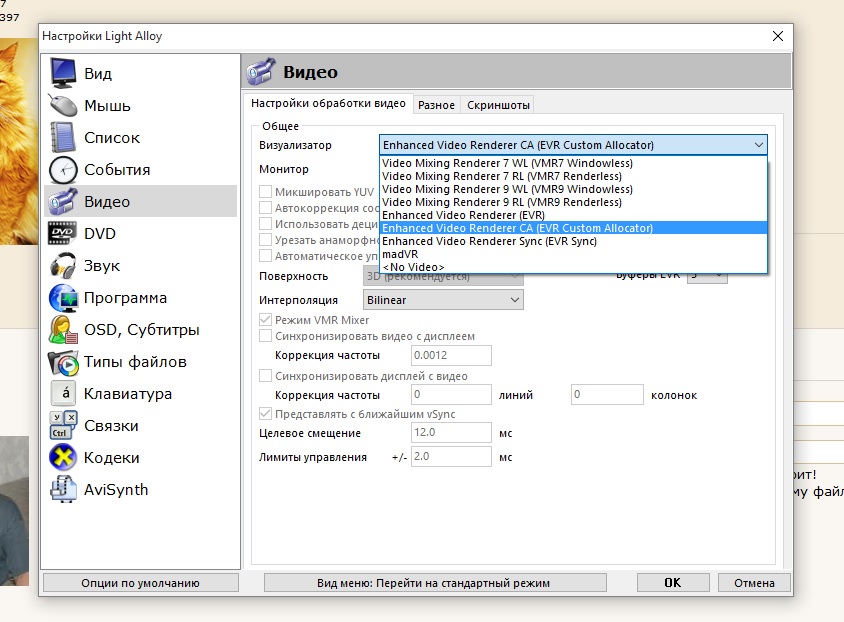Click Вид меню: Перейти на стандартный режим

(x=435, y=583)
